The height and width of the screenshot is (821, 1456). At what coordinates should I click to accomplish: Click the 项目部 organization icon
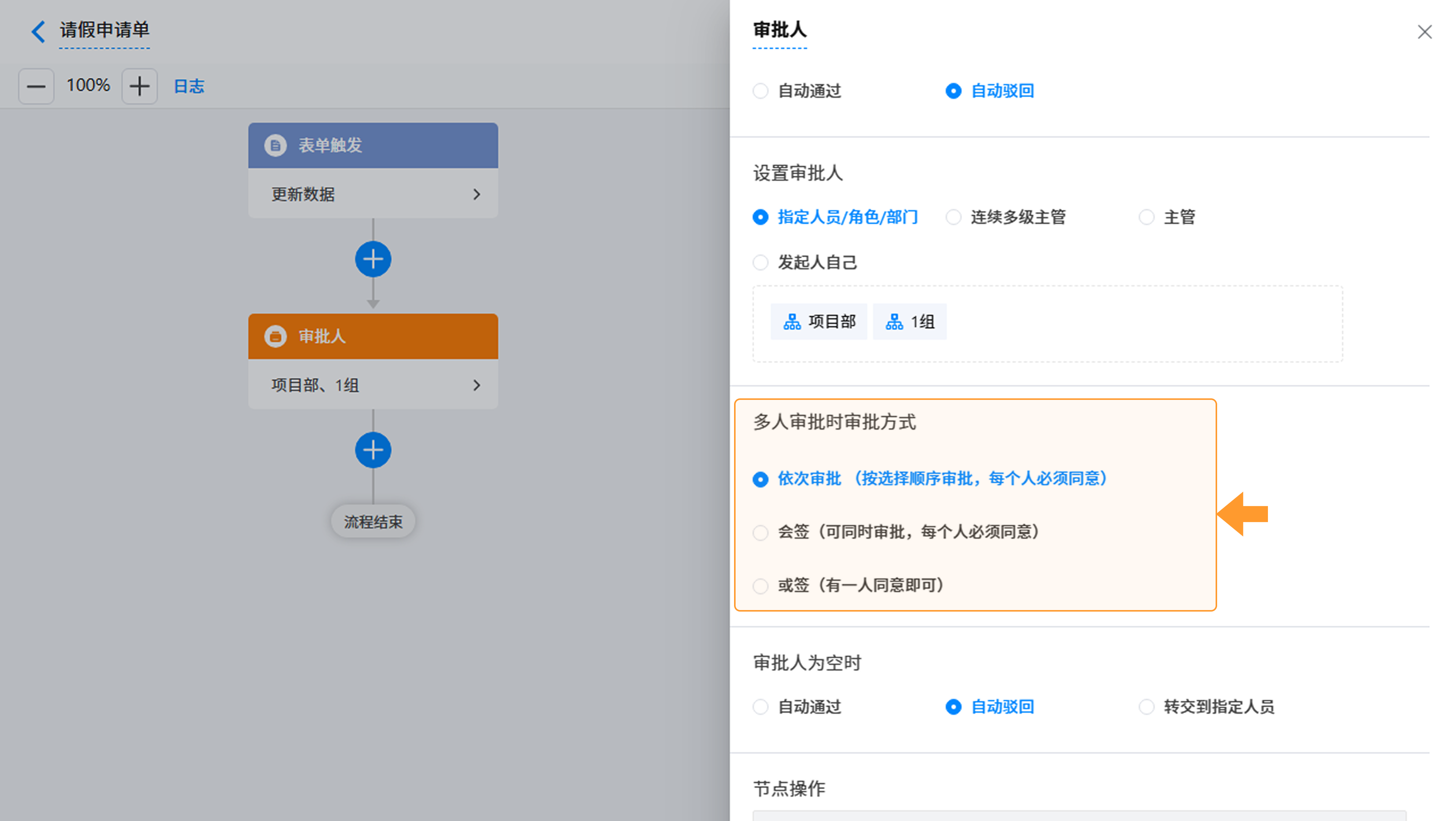click(x=792, y=322)
